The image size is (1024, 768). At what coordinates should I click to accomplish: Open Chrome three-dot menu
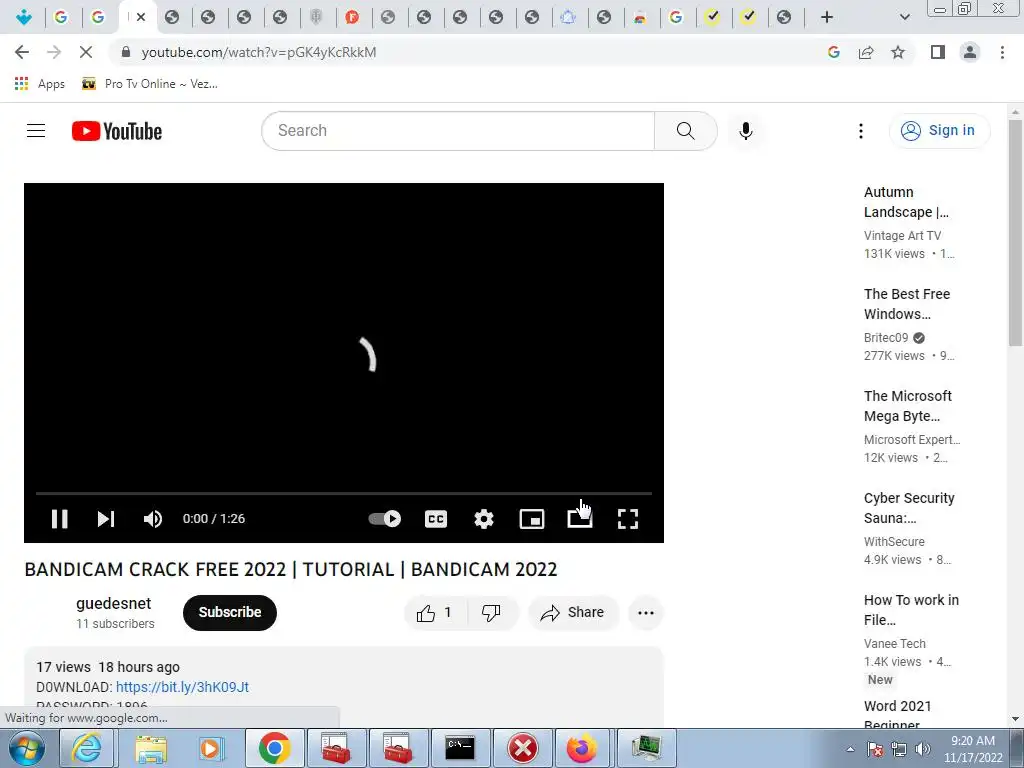[x=1002, y=52]
